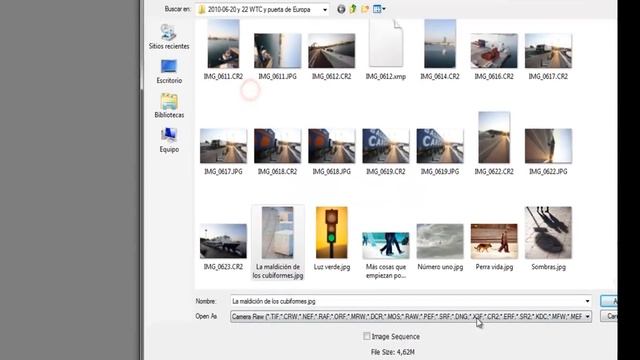Click the IMG_0612.xmp file name label
The height and width of the screenshot is (360, 640).
(x=386, y=77)
